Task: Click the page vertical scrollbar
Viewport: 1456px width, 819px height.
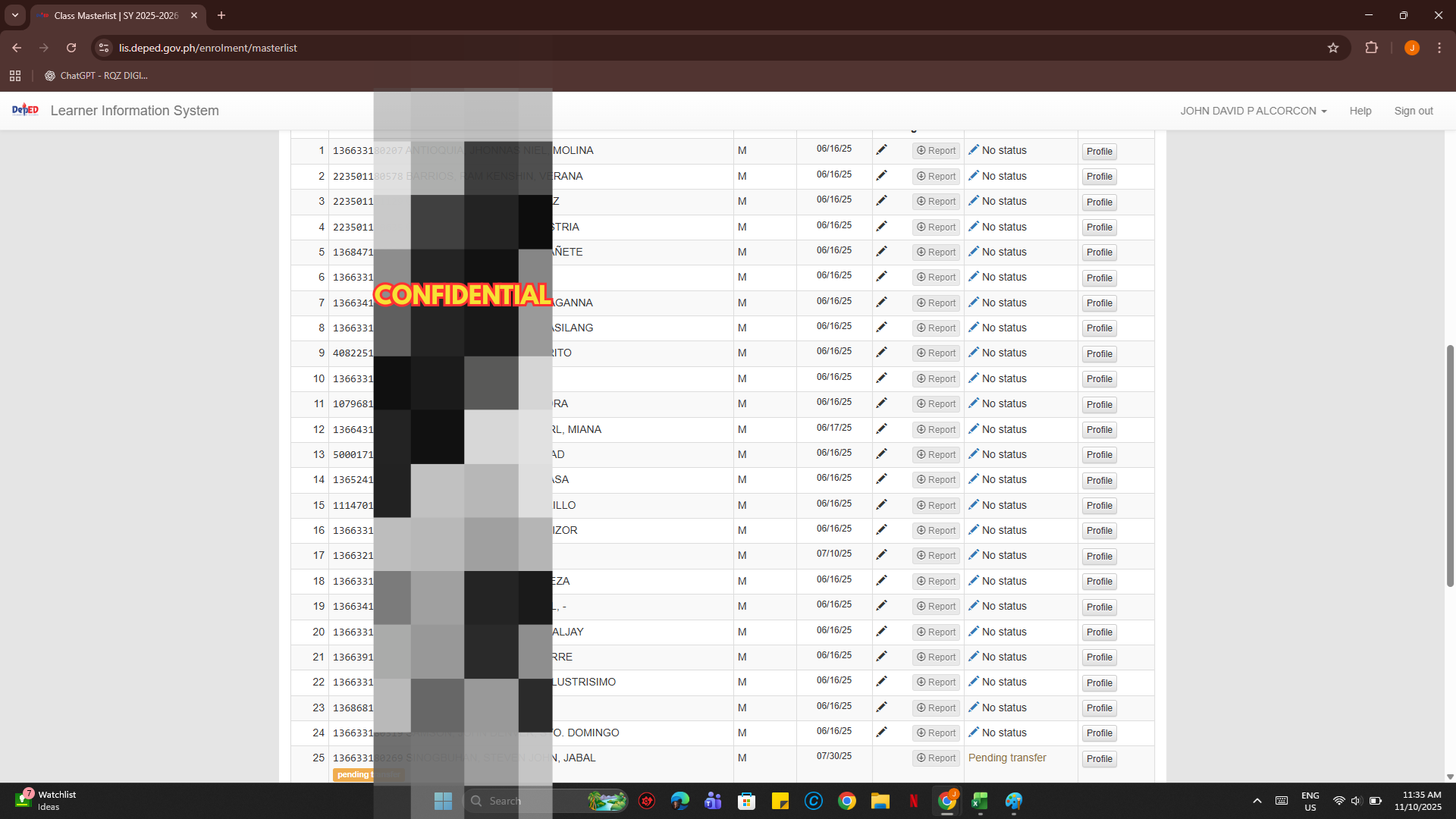Action: tap(1450, 466)
